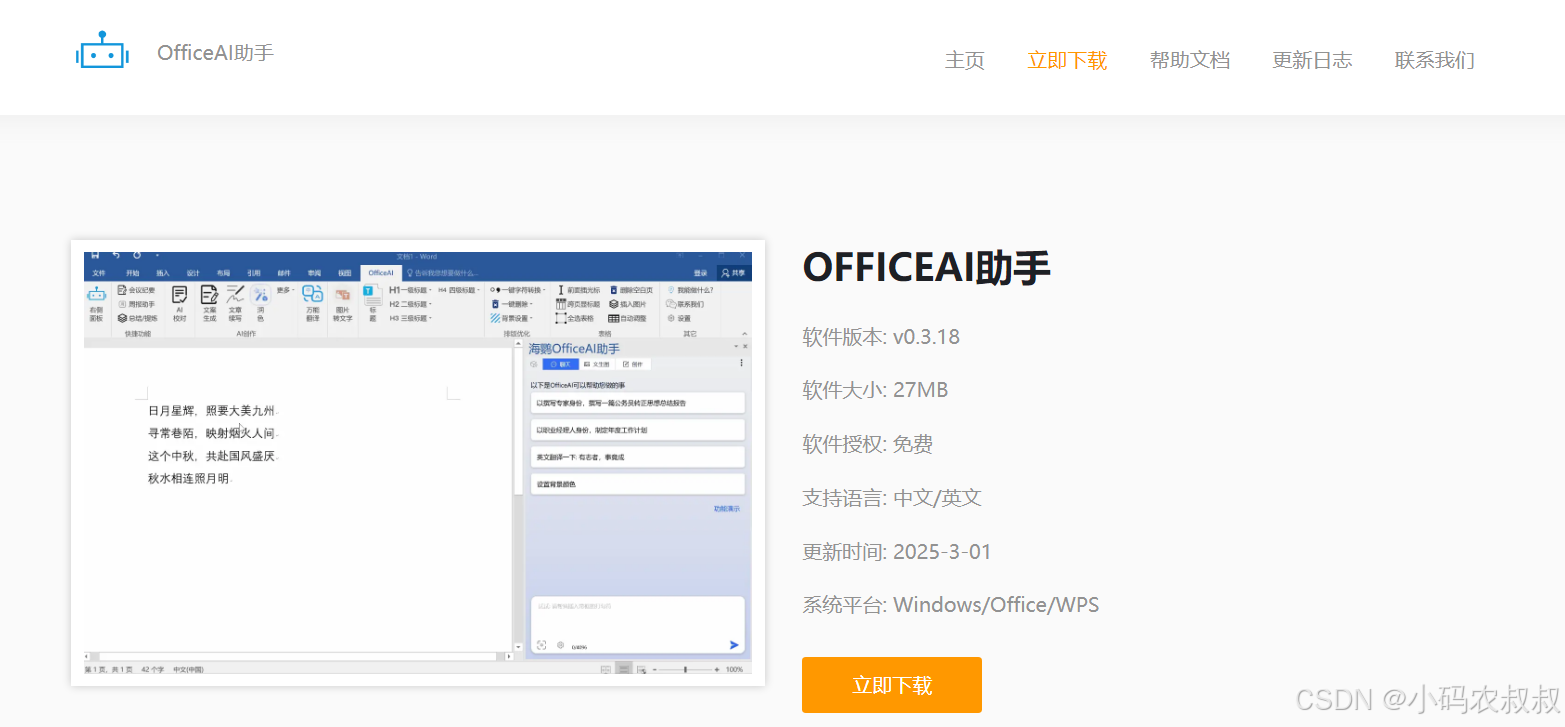The height and width of the screenshot is (727, 1565).
Task: Click the 插入图片 icon in the preview ribbon
Action: 613,304
